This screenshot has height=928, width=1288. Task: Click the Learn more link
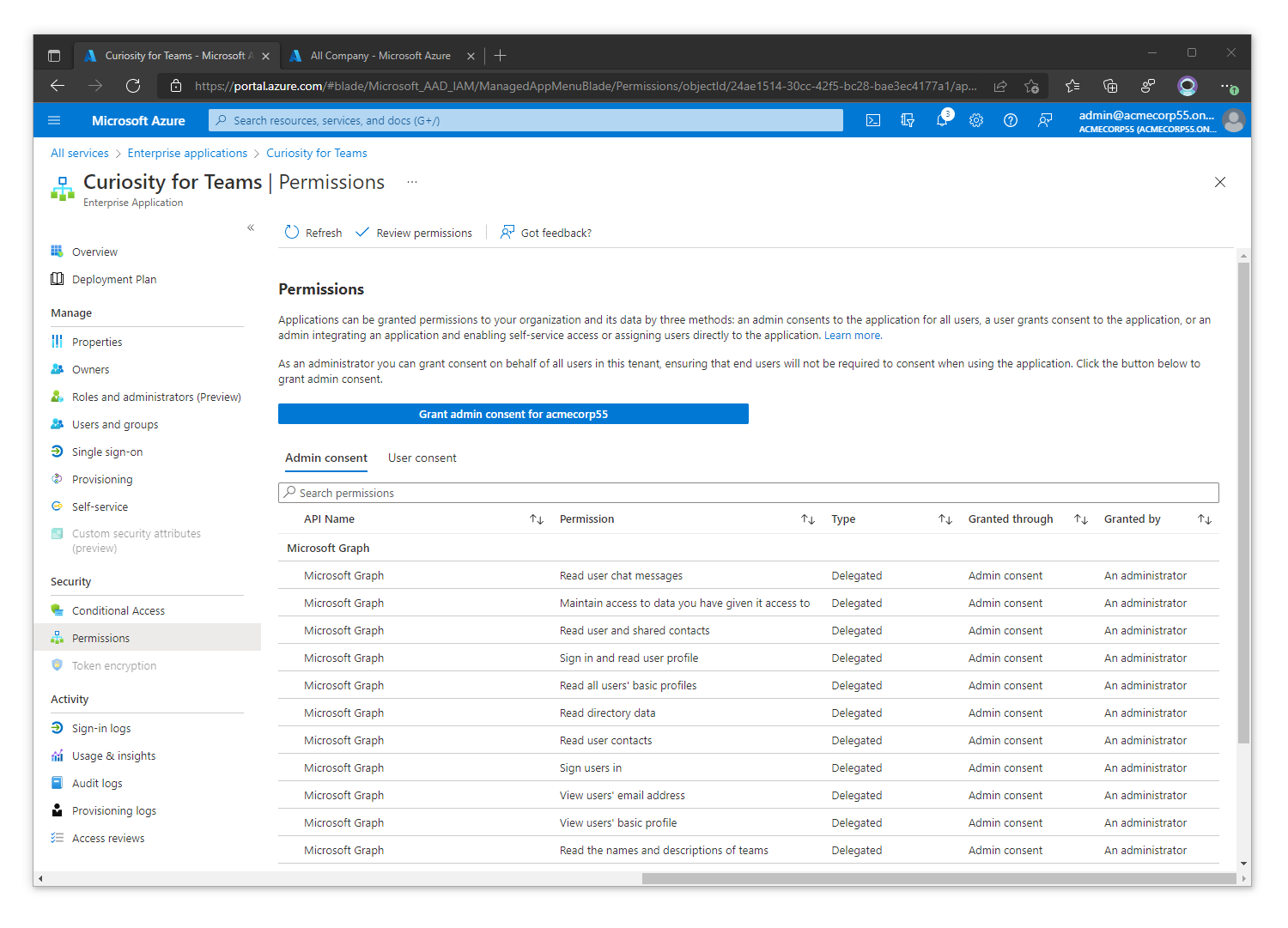click(x=853, y=336)
